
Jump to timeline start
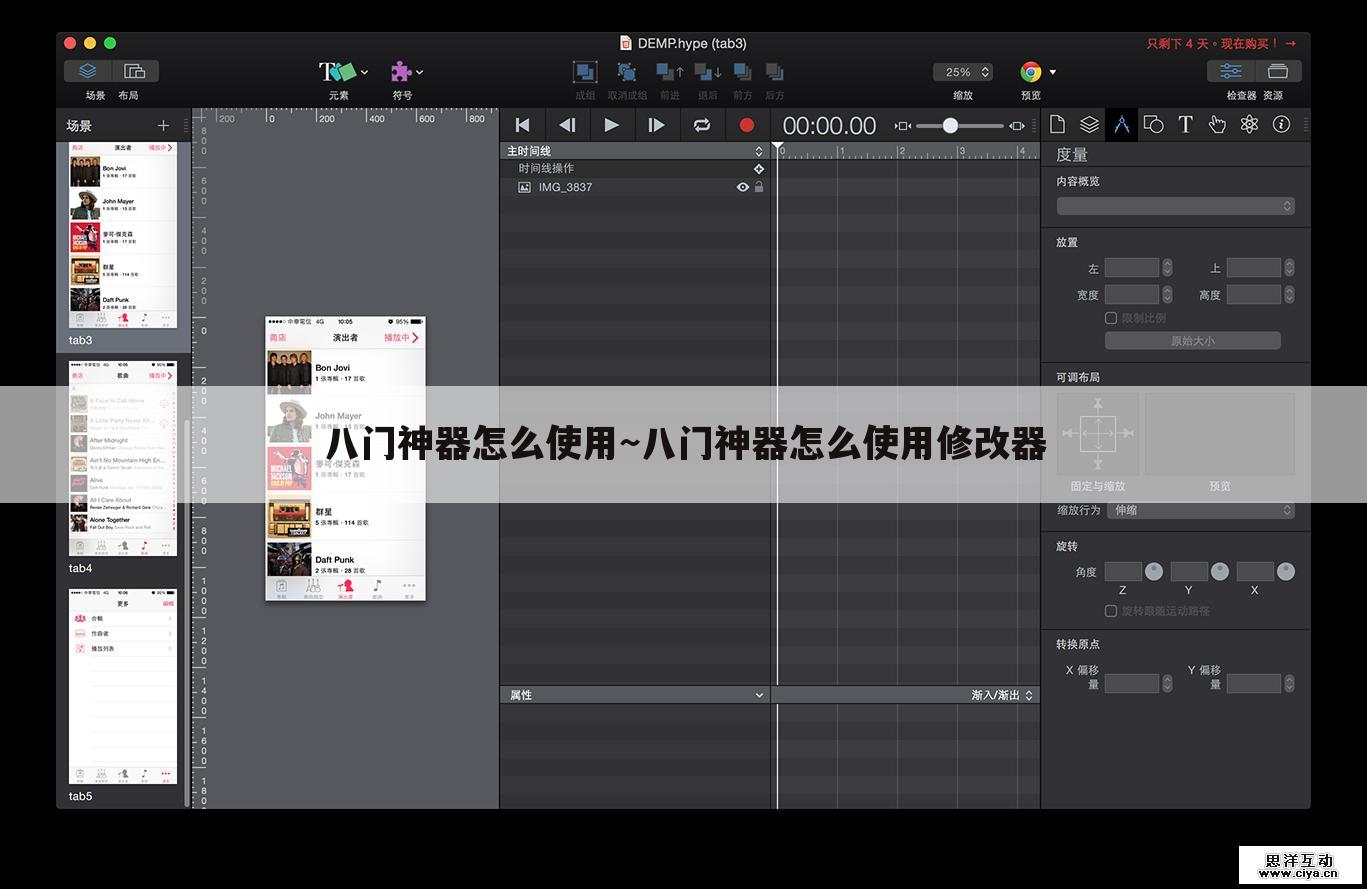522,125
